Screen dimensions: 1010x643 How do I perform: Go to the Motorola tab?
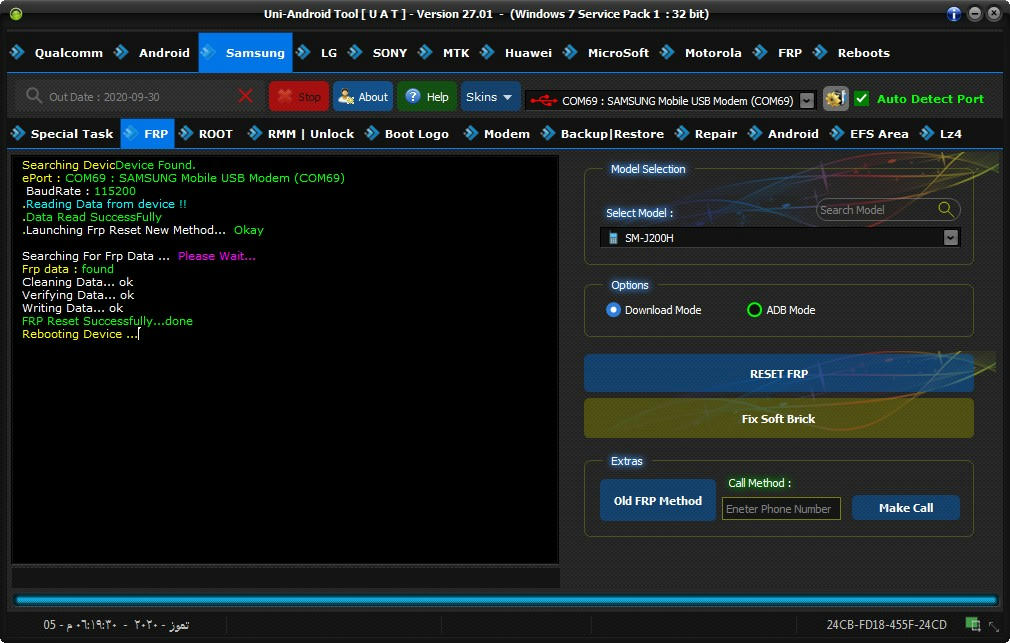pyautogui.click(x=701, y=53)
